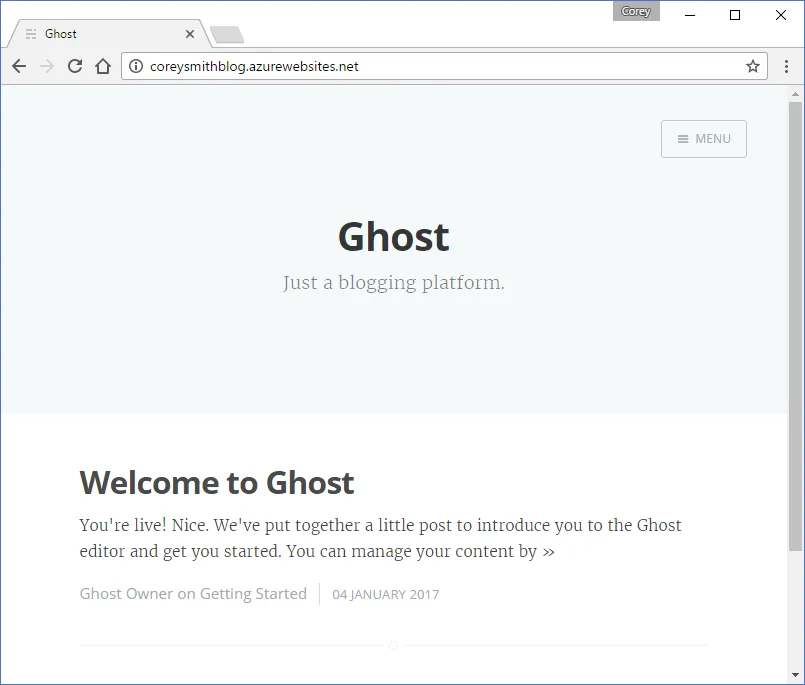Click the Corey profile button
Screen dimensions: 805x685
pyautogui.click(x=636, y=11)
